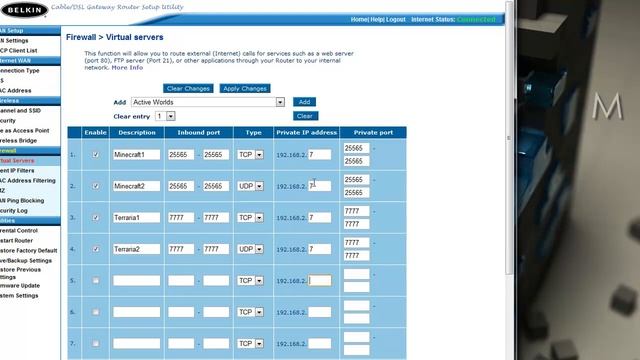640x360 pixels.
Task: Check the Enable box for row 6
Action: coord(96,312)
